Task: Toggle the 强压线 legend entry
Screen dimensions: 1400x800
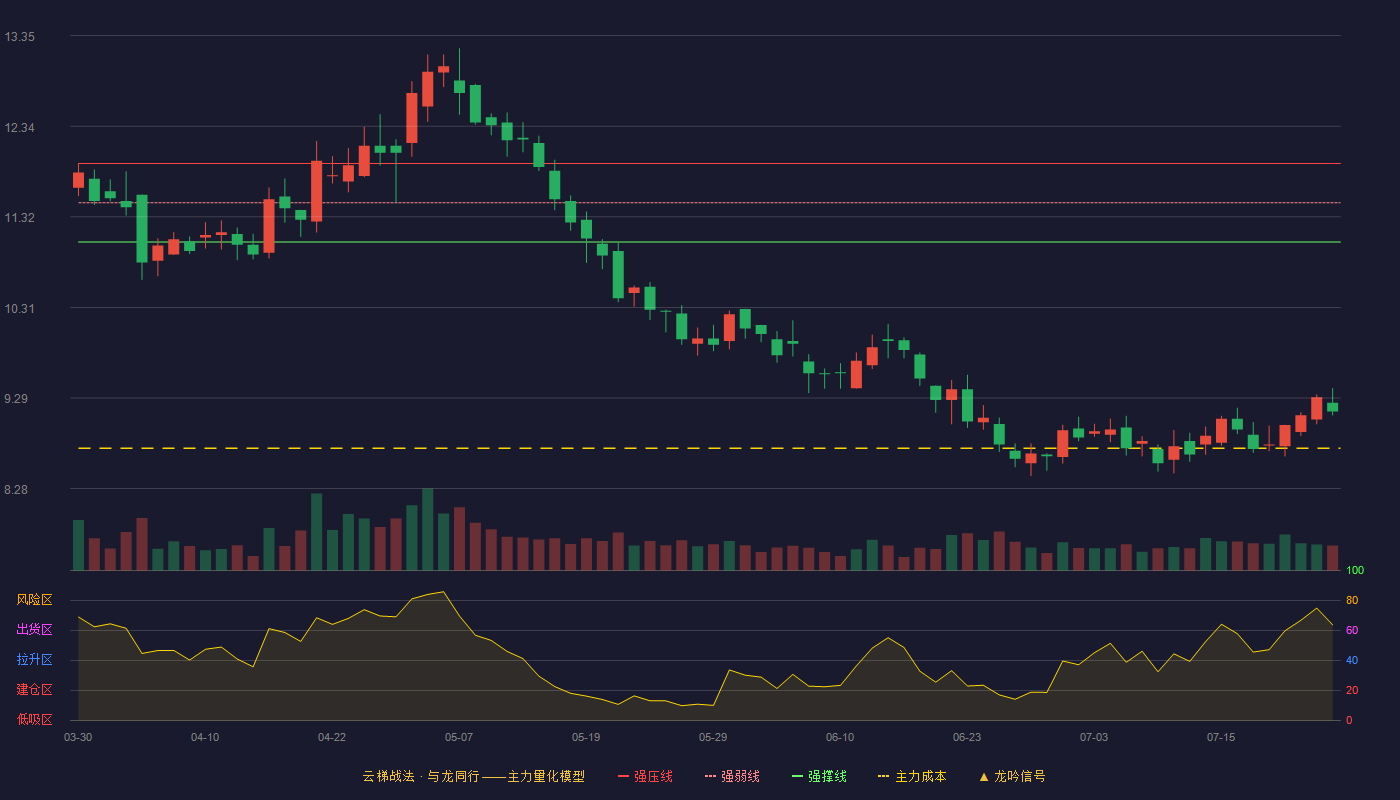Action: [645, 776]
